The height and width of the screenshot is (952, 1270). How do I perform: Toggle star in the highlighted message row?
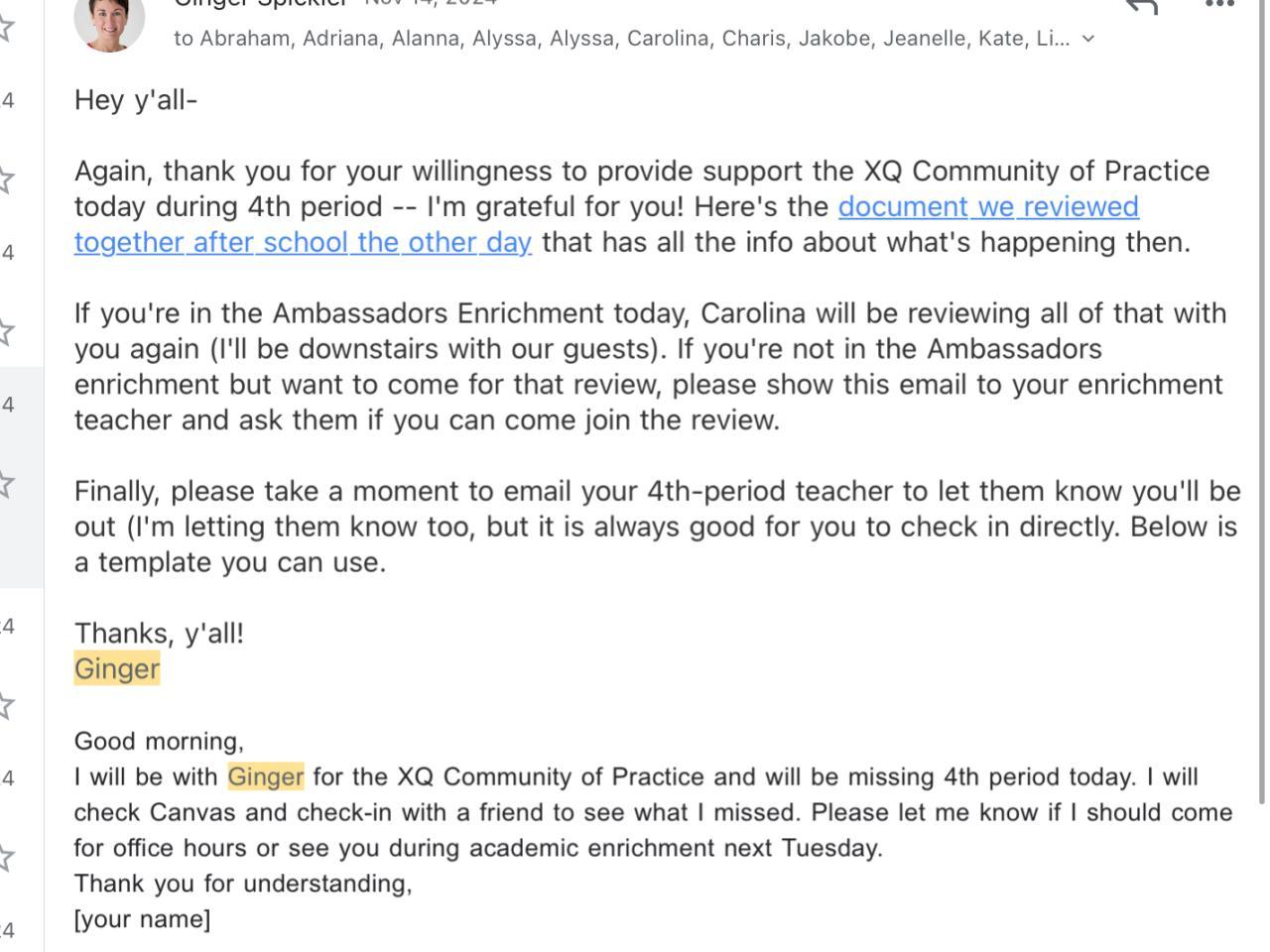6,484
